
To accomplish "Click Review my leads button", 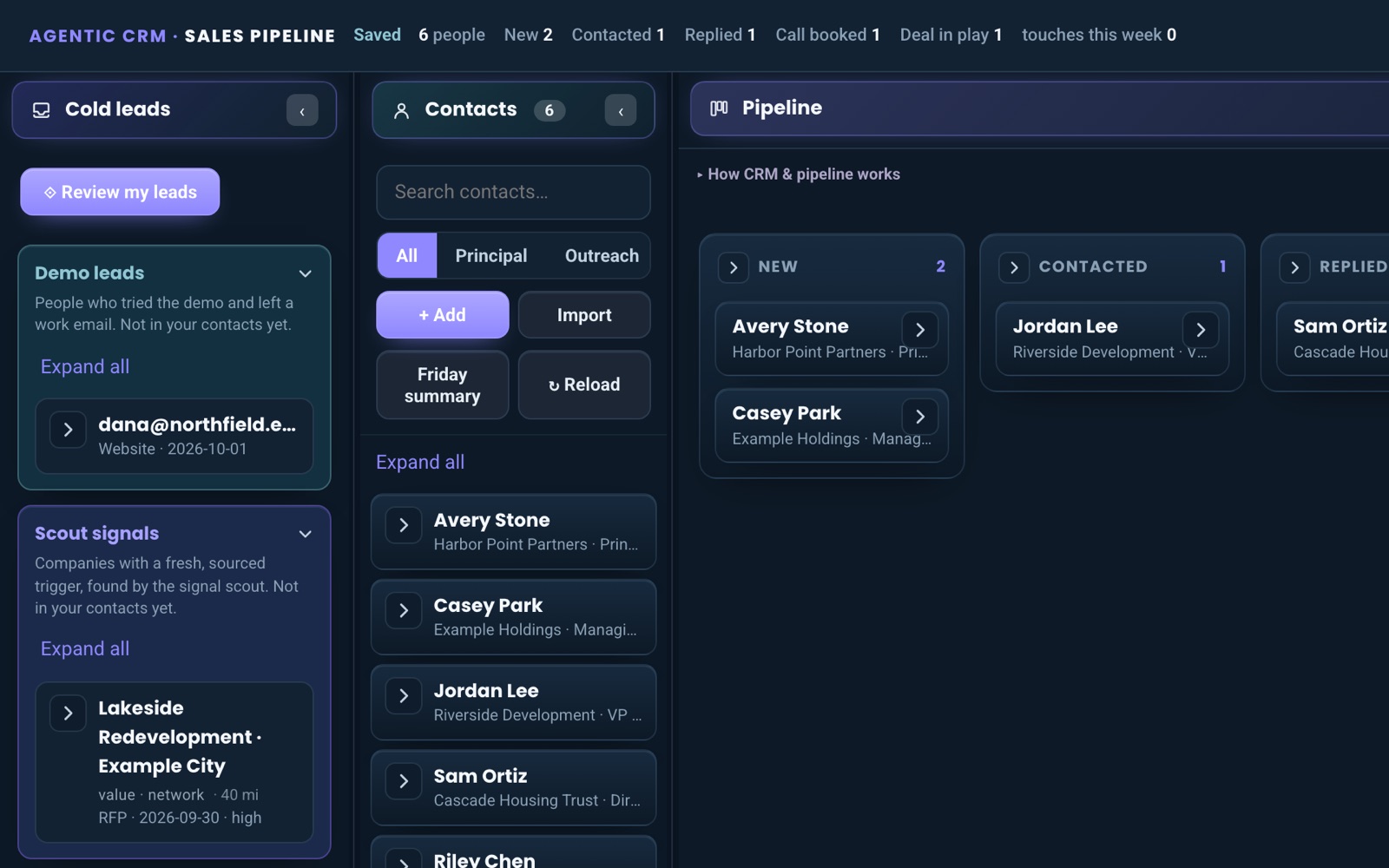I will tap(120, 192).
